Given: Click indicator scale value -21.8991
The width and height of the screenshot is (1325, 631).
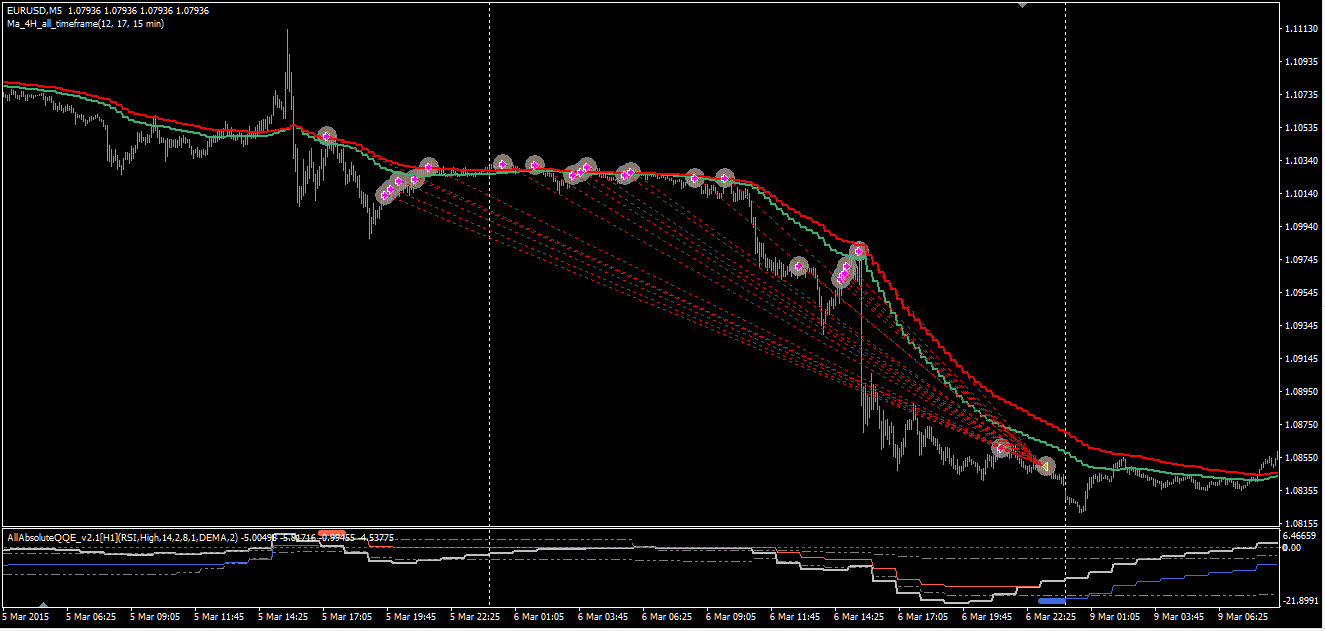Looking at the screenshot, I should (x=1299, y=600).
